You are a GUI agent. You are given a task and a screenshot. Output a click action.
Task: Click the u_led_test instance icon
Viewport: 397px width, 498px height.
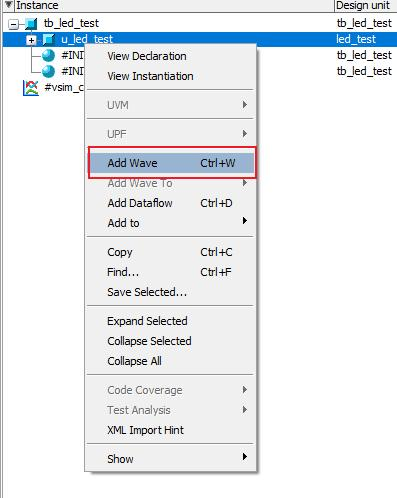[x=48, y=40]
